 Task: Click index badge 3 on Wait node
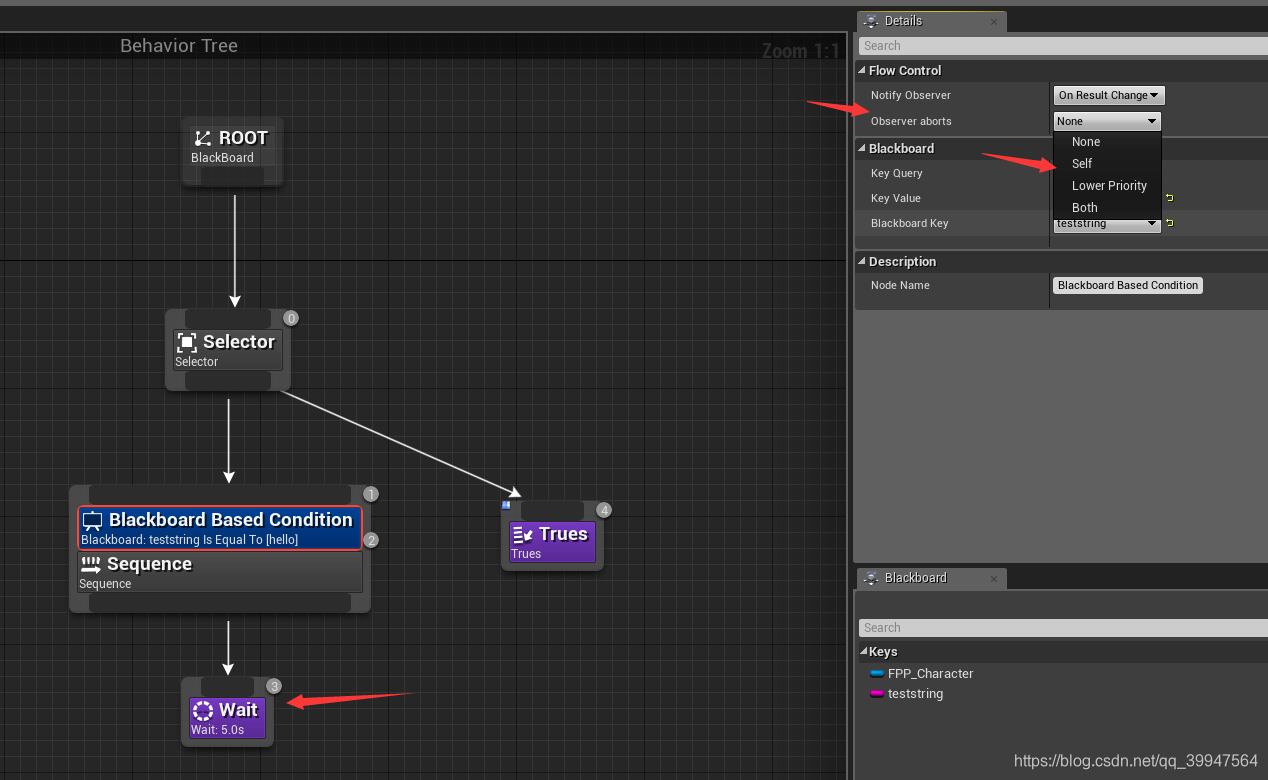click(x=274, y=686)
